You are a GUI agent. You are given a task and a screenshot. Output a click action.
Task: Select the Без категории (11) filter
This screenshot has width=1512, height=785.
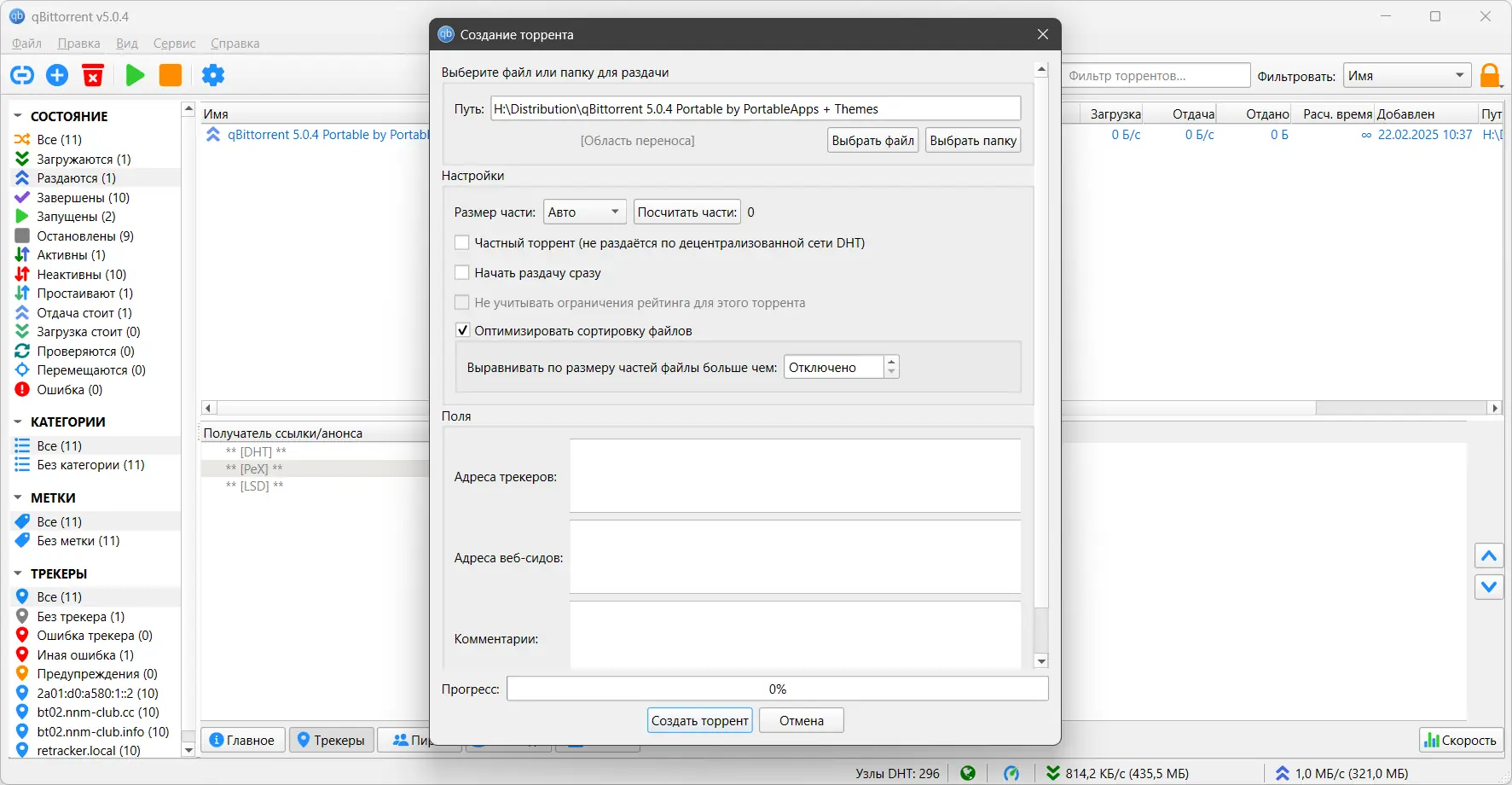point(90,465)
